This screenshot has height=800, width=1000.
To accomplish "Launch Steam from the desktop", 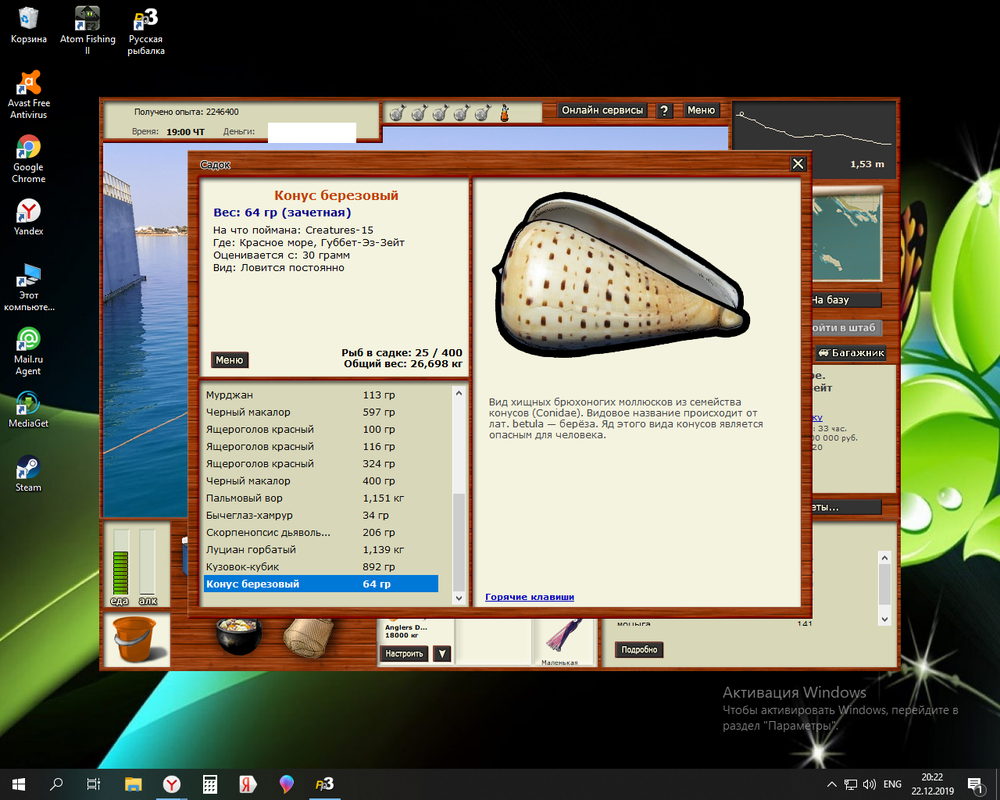I will [28, 474].
